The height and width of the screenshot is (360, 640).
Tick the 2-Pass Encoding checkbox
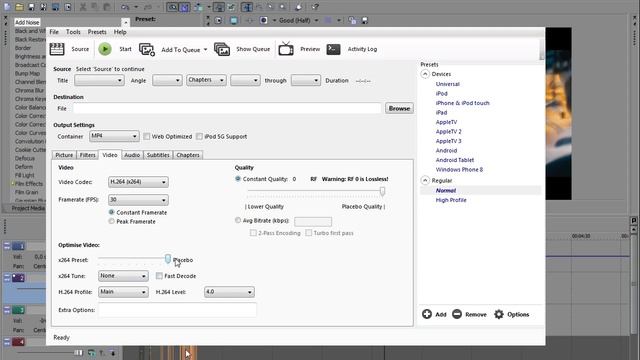click(253, 233)
